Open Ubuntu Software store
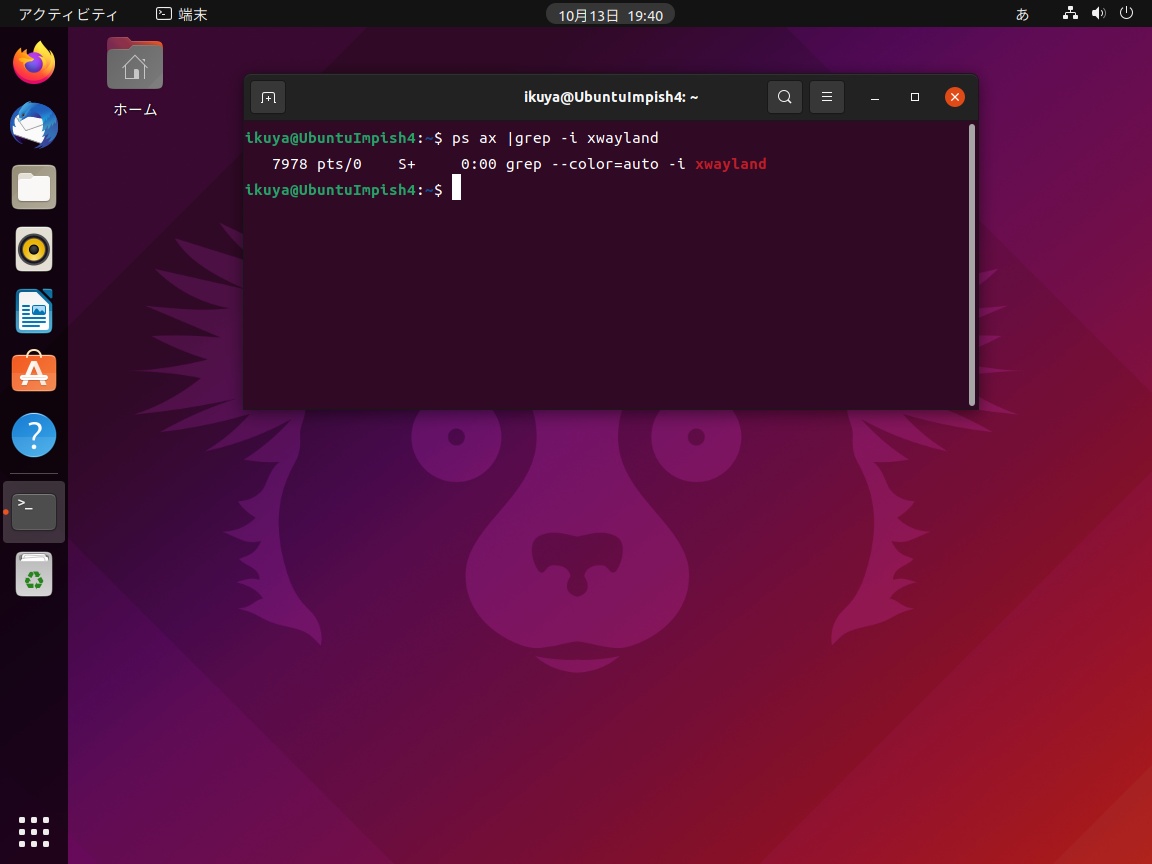The height and width of the screenshot is (864, 1152). pos(34,372)
